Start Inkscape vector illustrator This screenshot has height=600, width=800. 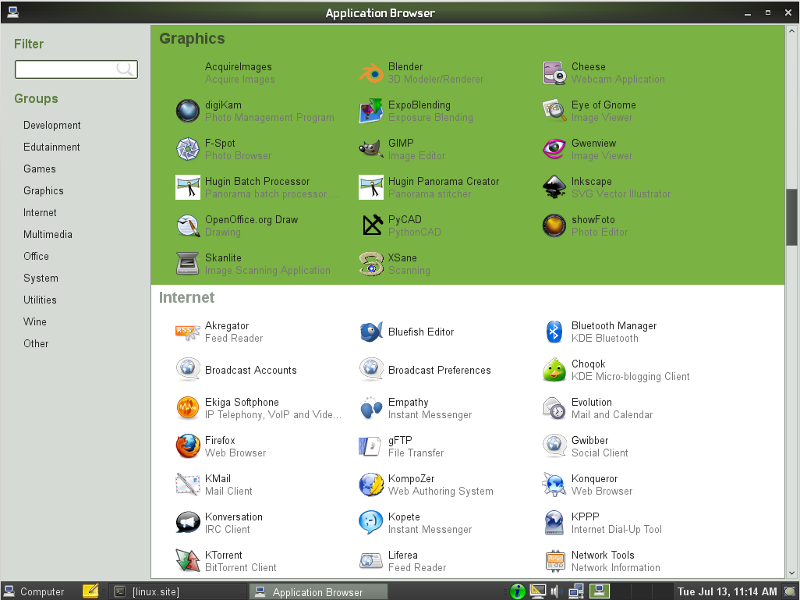555,187
